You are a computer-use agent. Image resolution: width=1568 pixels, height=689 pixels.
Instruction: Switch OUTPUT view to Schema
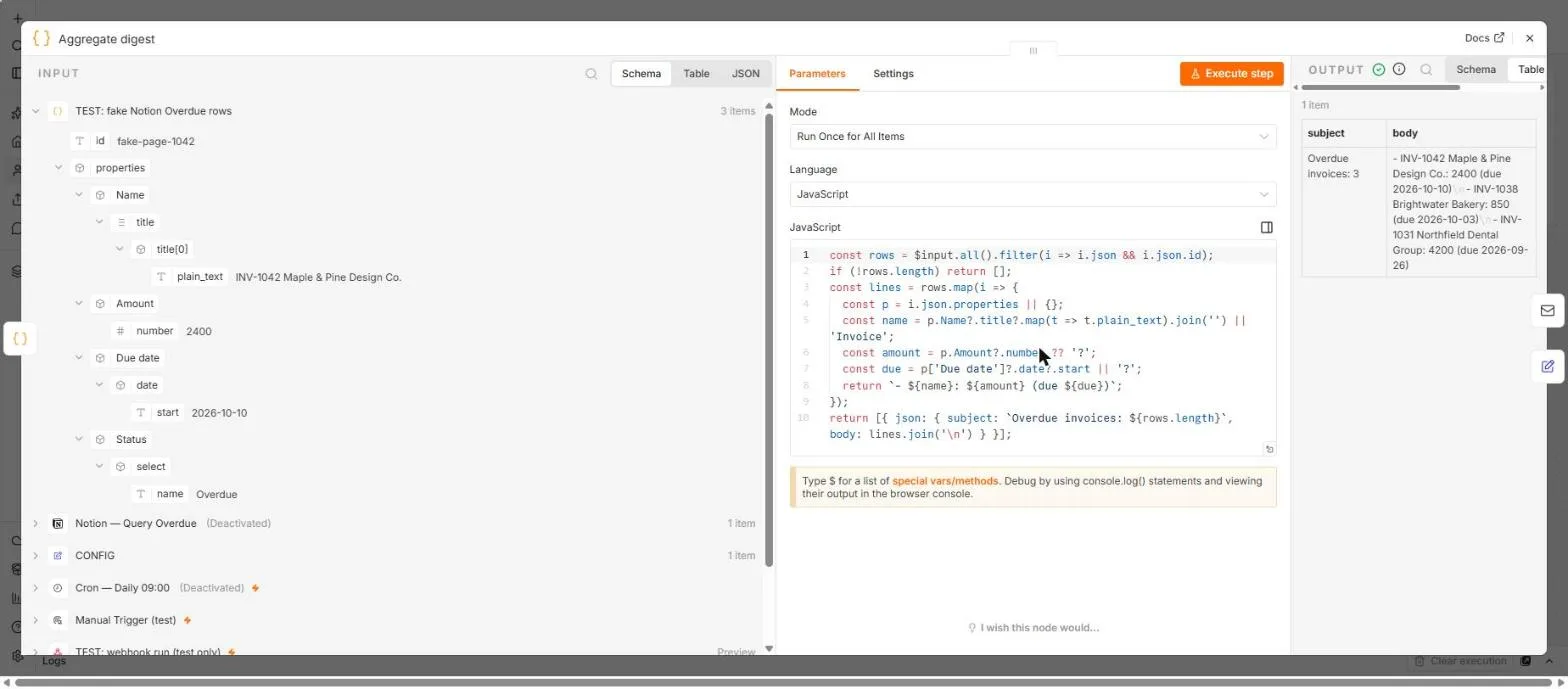pos(1476,69)
